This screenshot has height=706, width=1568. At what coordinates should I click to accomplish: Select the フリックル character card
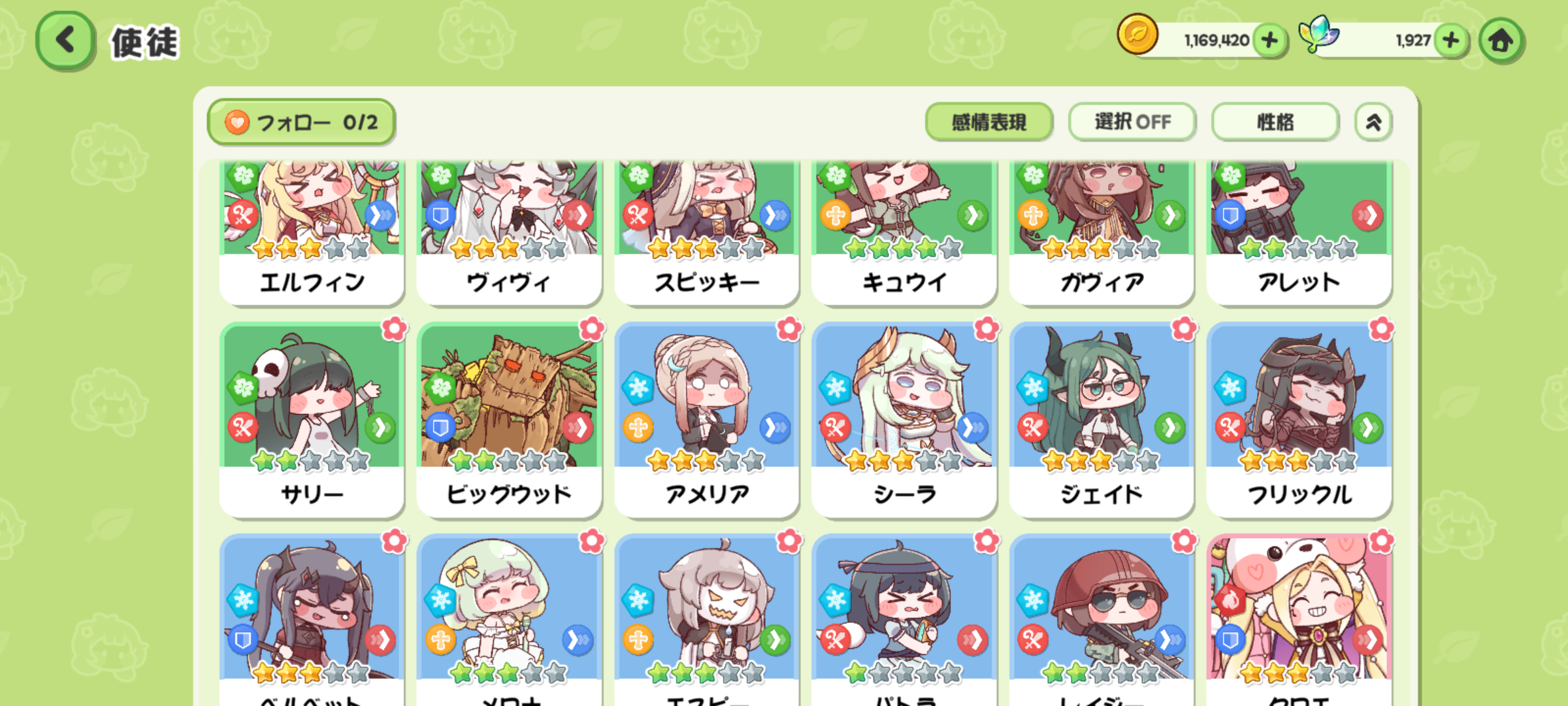(1299, 420)
